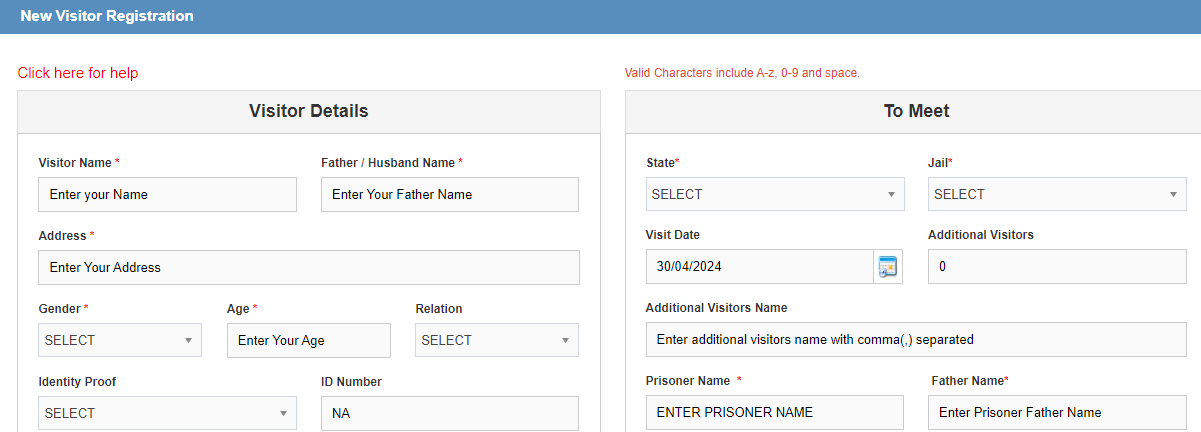Select the Father / Husband Name field

point(450,194)
